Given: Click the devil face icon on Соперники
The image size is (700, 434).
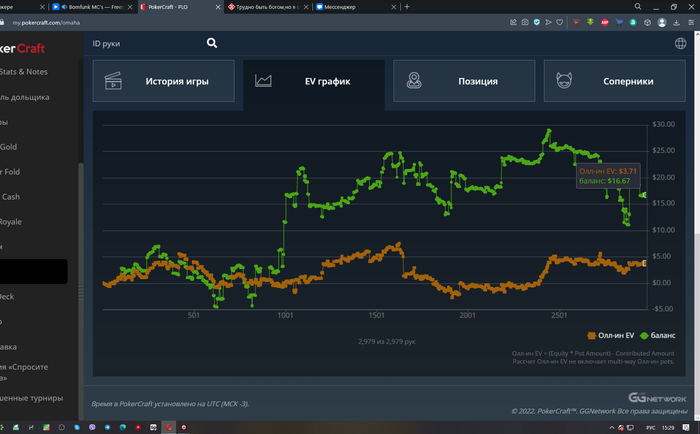Looking at the screenshot, I should pos(564,80).
